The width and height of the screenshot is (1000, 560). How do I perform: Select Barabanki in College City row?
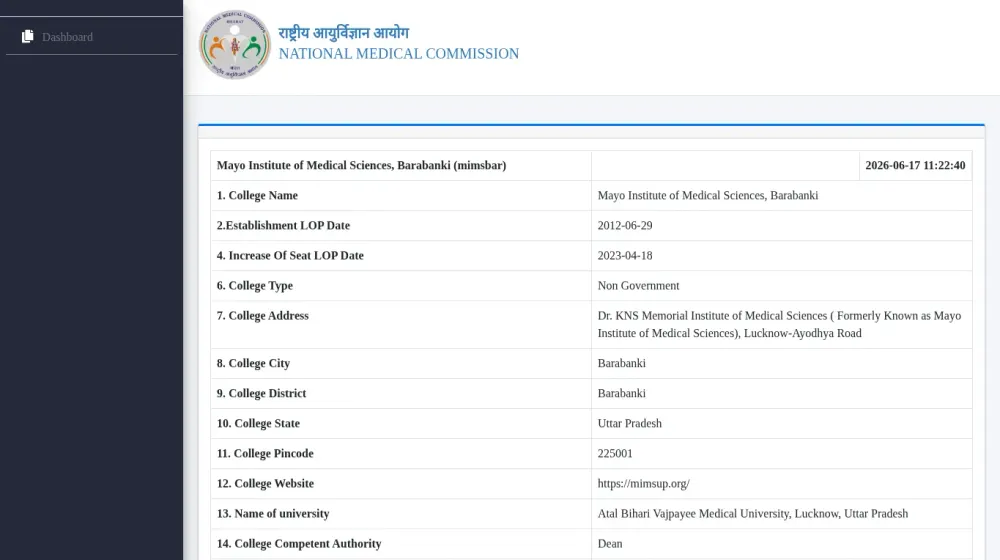(x=622, y=363)
